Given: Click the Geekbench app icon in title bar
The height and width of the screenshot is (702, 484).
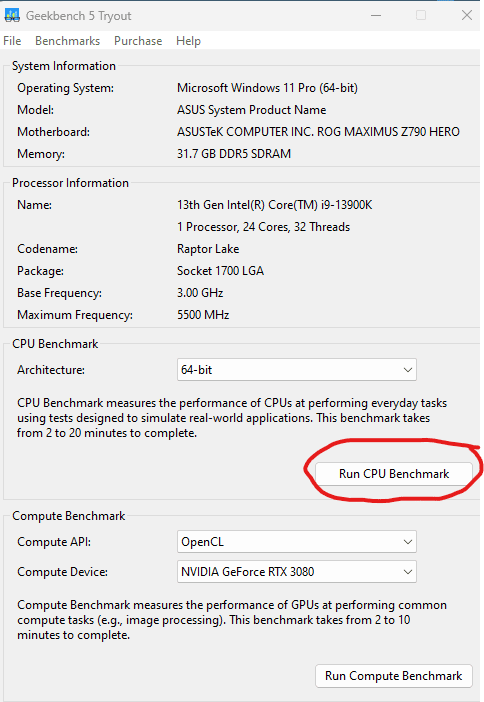Looking at the screenshot, I should point(12,15).
